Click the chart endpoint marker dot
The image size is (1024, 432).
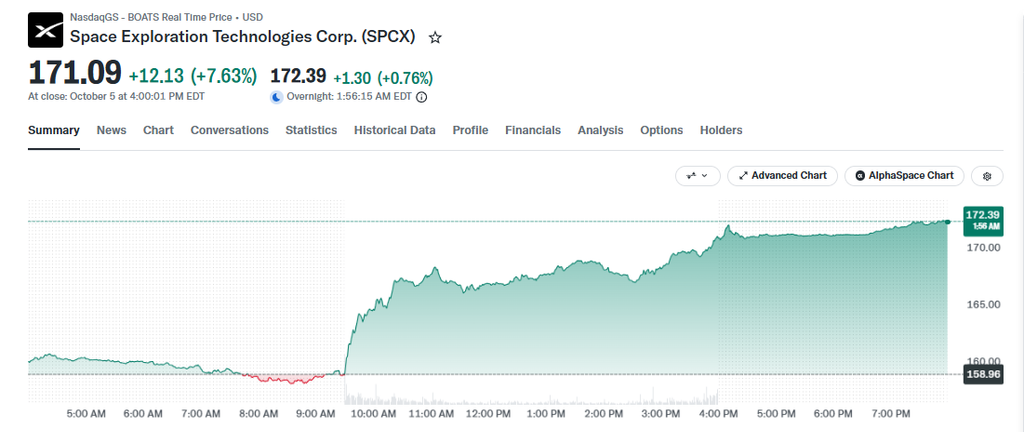[948, 222]
